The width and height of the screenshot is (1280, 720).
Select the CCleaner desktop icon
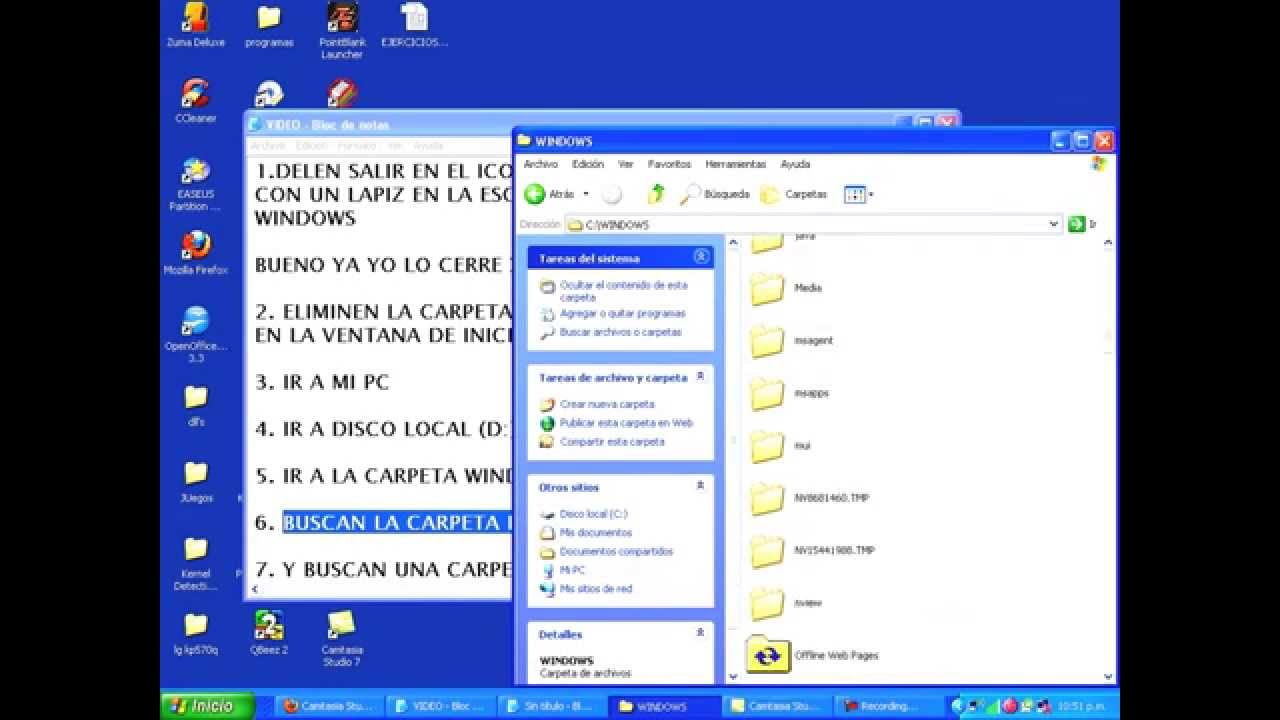[196, 102]
